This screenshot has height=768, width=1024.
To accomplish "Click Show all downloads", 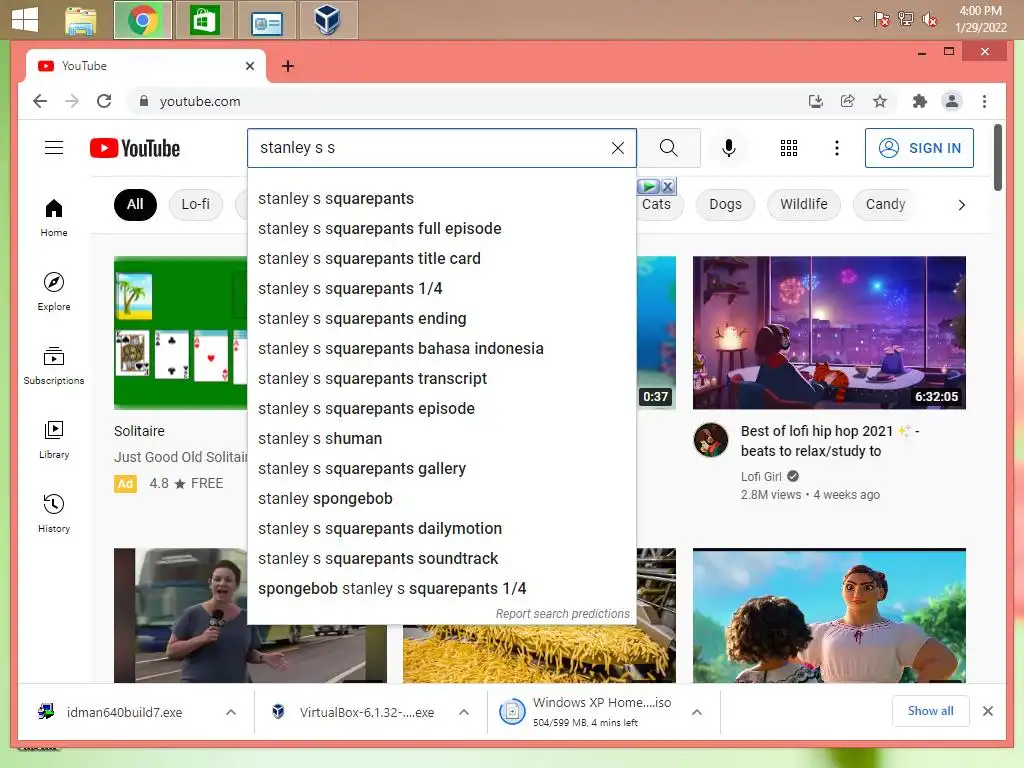I will pyautogui.click(x=930, y=711).
